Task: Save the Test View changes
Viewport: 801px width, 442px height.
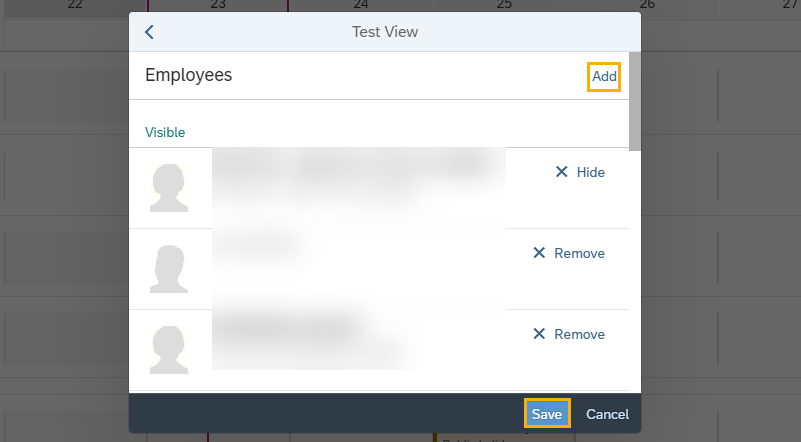Action: (547, 414)
